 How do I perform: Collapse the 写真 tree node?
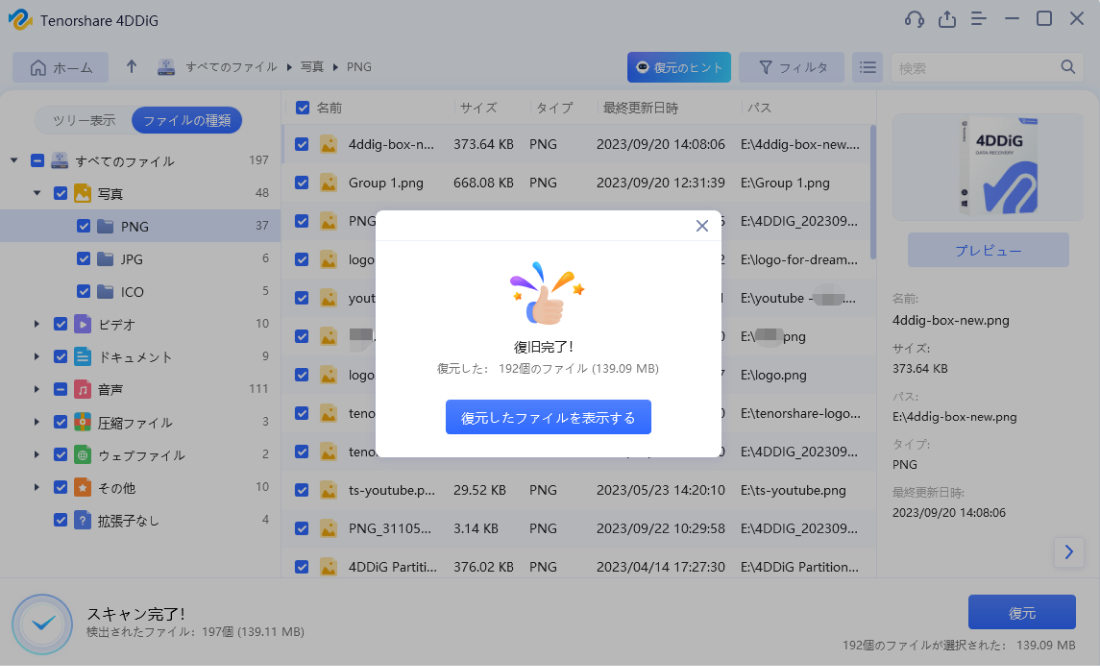(37, 193)
